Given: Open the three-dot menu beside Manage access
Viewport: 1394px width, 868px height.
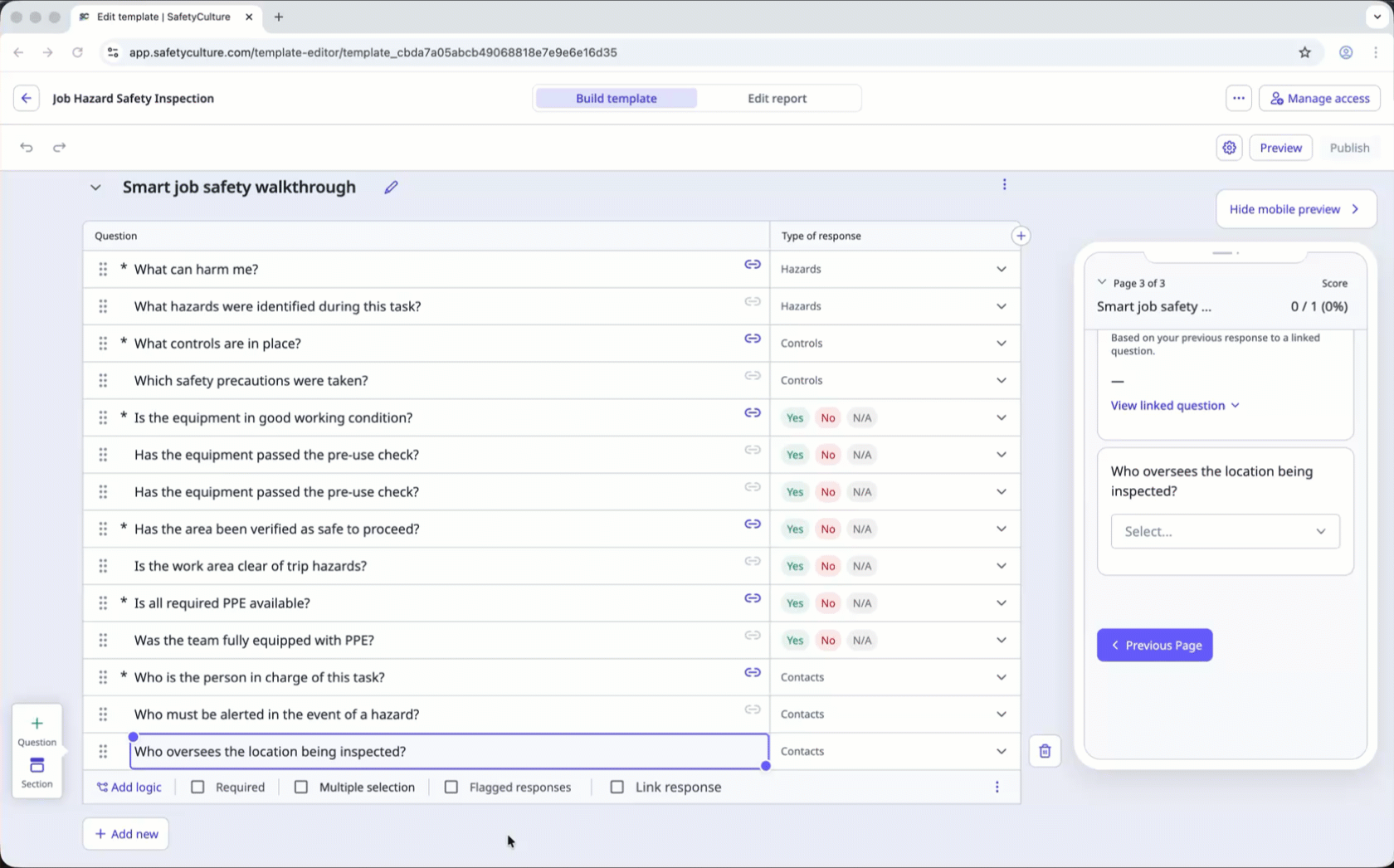Looking at the screenshot, I should (1238, 98).
